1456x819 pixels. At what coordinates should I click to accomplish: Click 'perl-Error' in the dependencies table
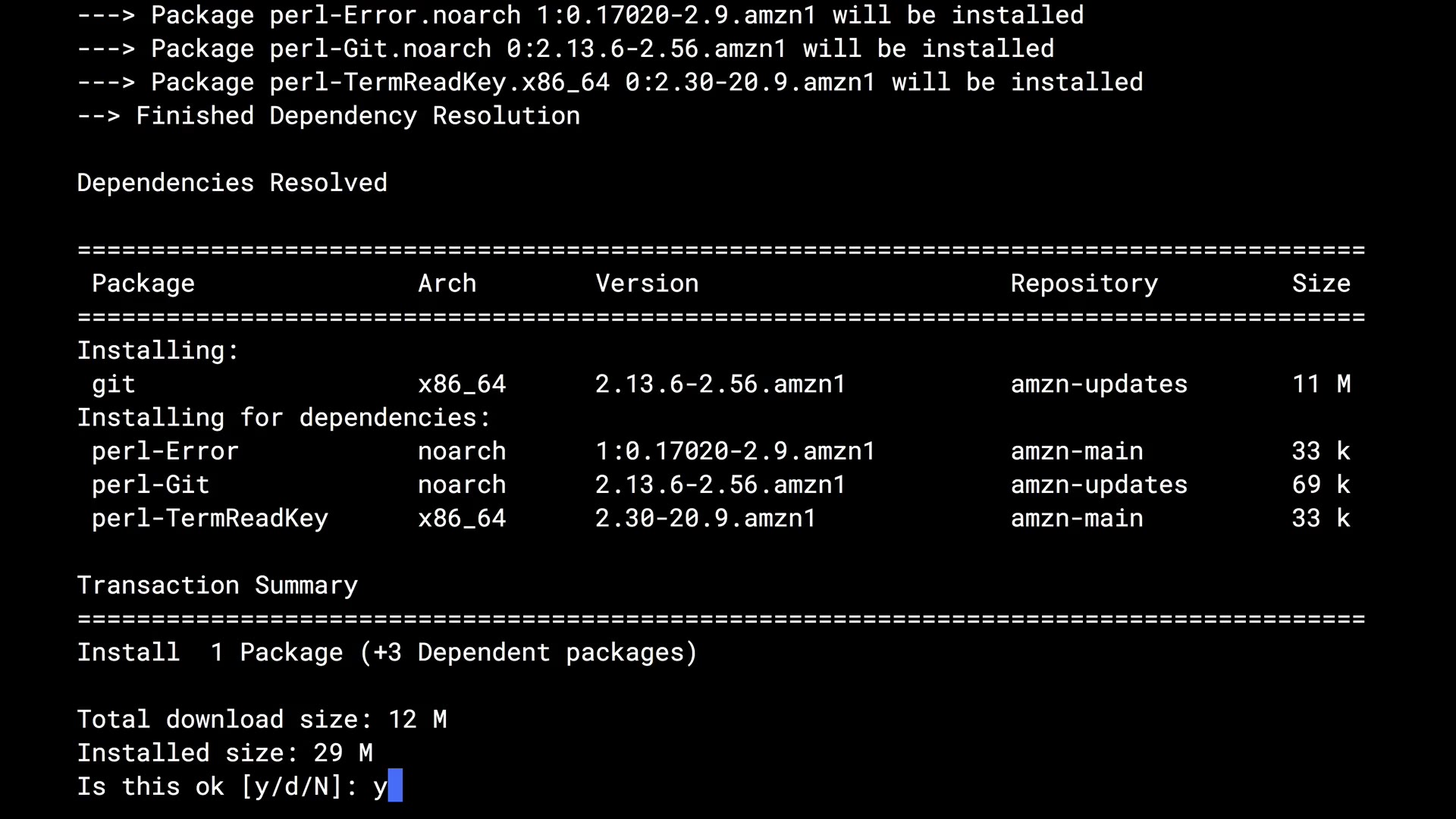coord(165,451)
